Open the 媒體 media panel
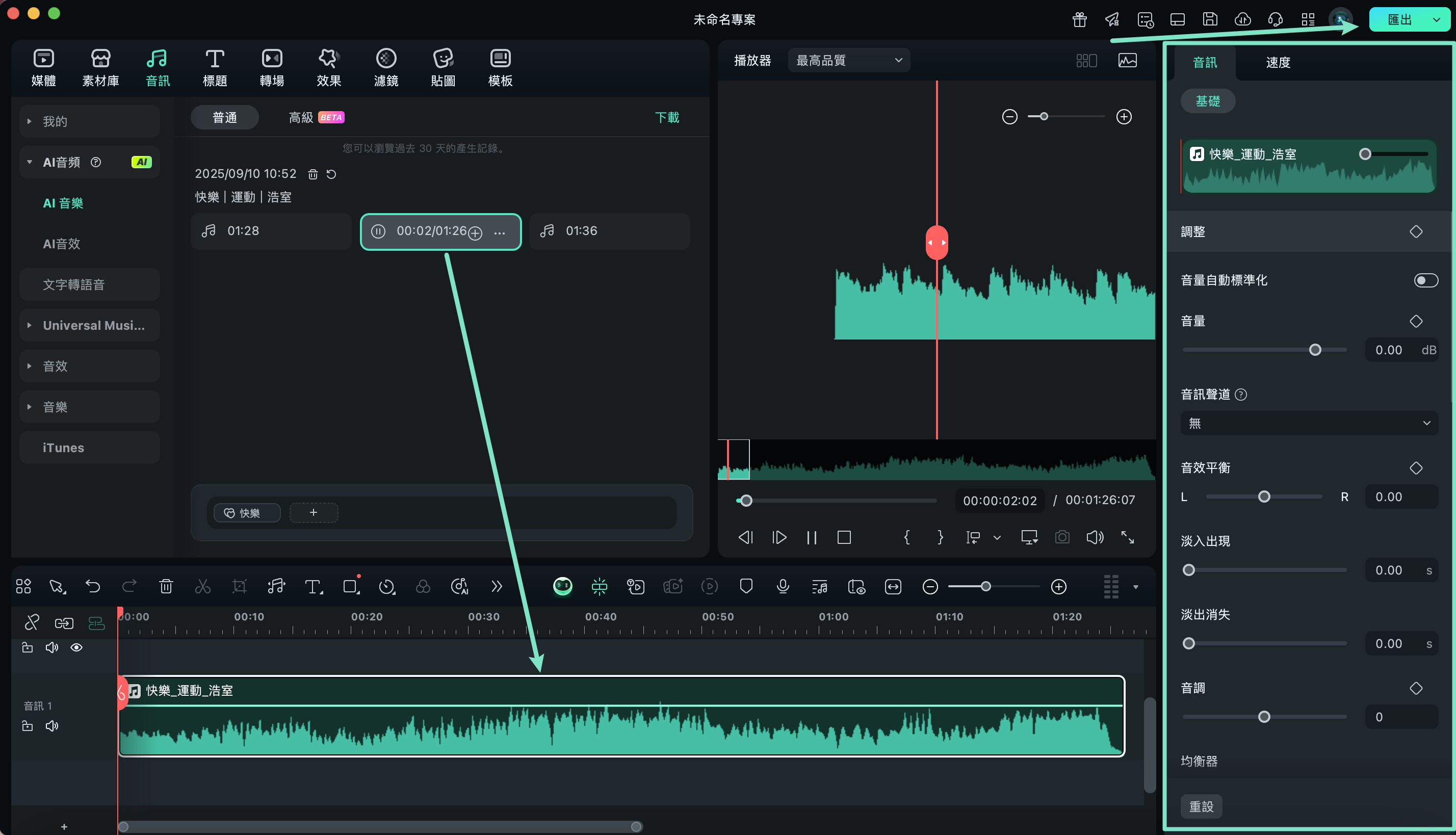Viewport: 1456px width, 835px height. (x=43, y=68)
